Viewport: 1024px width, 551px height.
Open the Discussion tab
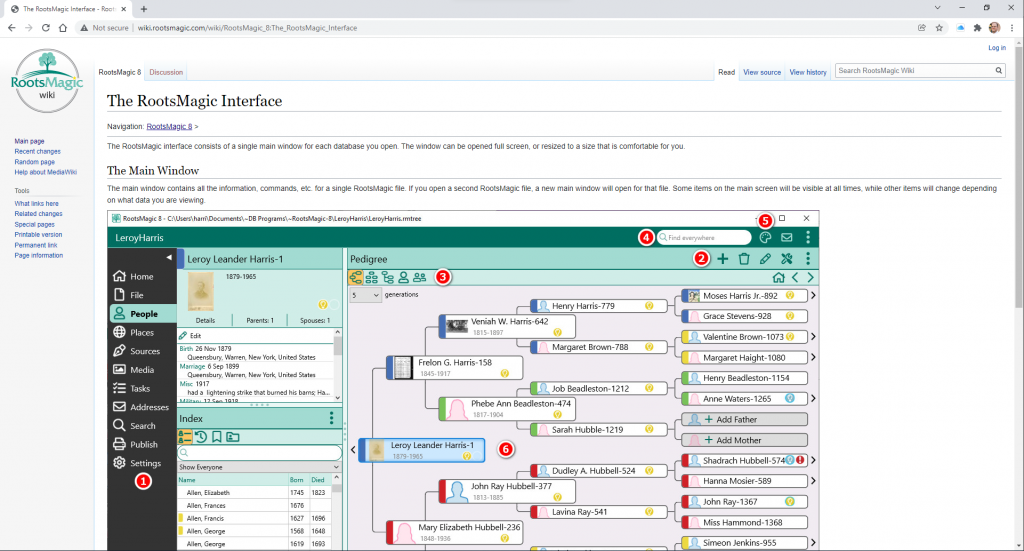[166, 72]
